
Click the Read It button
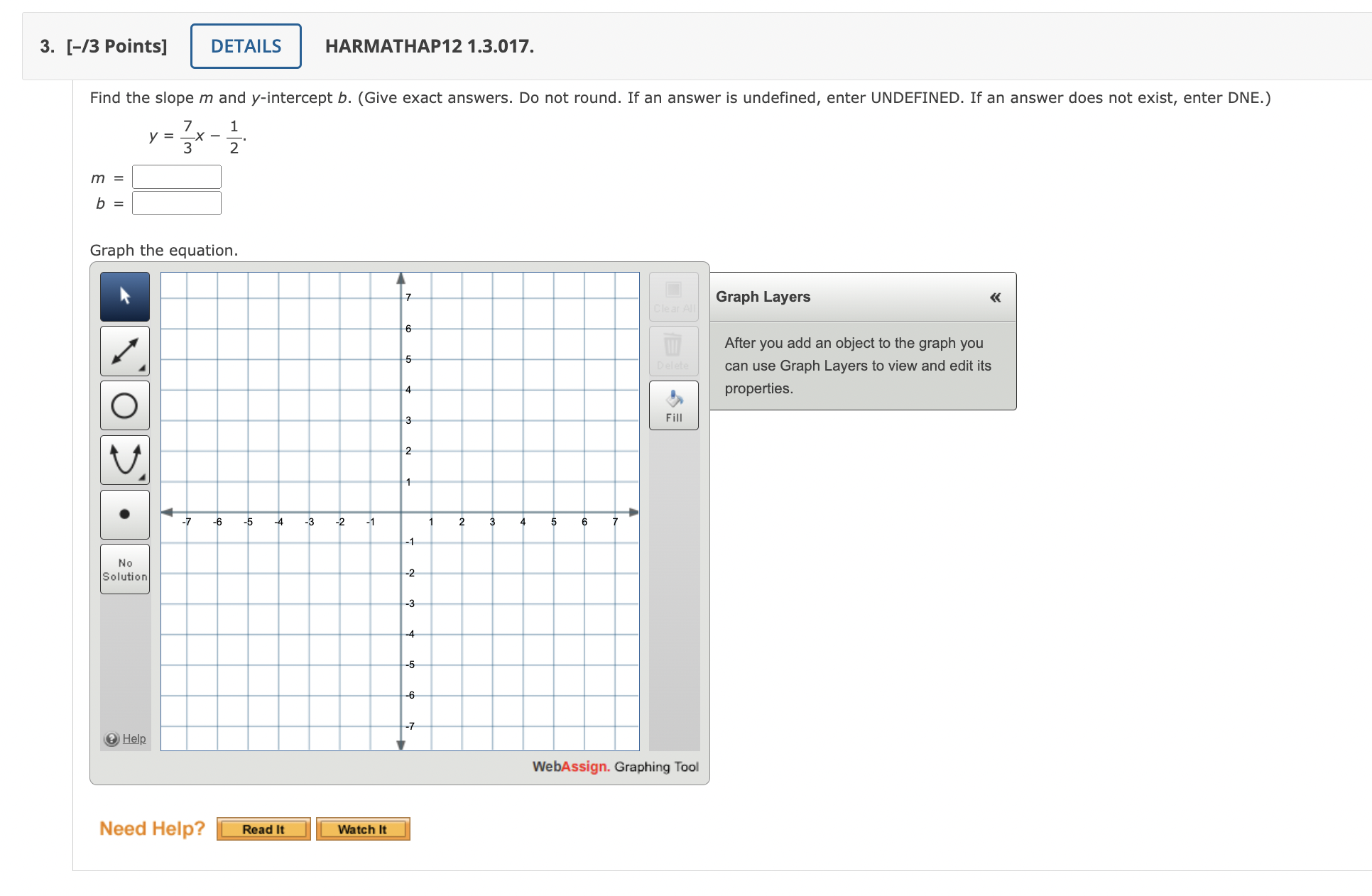click(x=263, y=829)
